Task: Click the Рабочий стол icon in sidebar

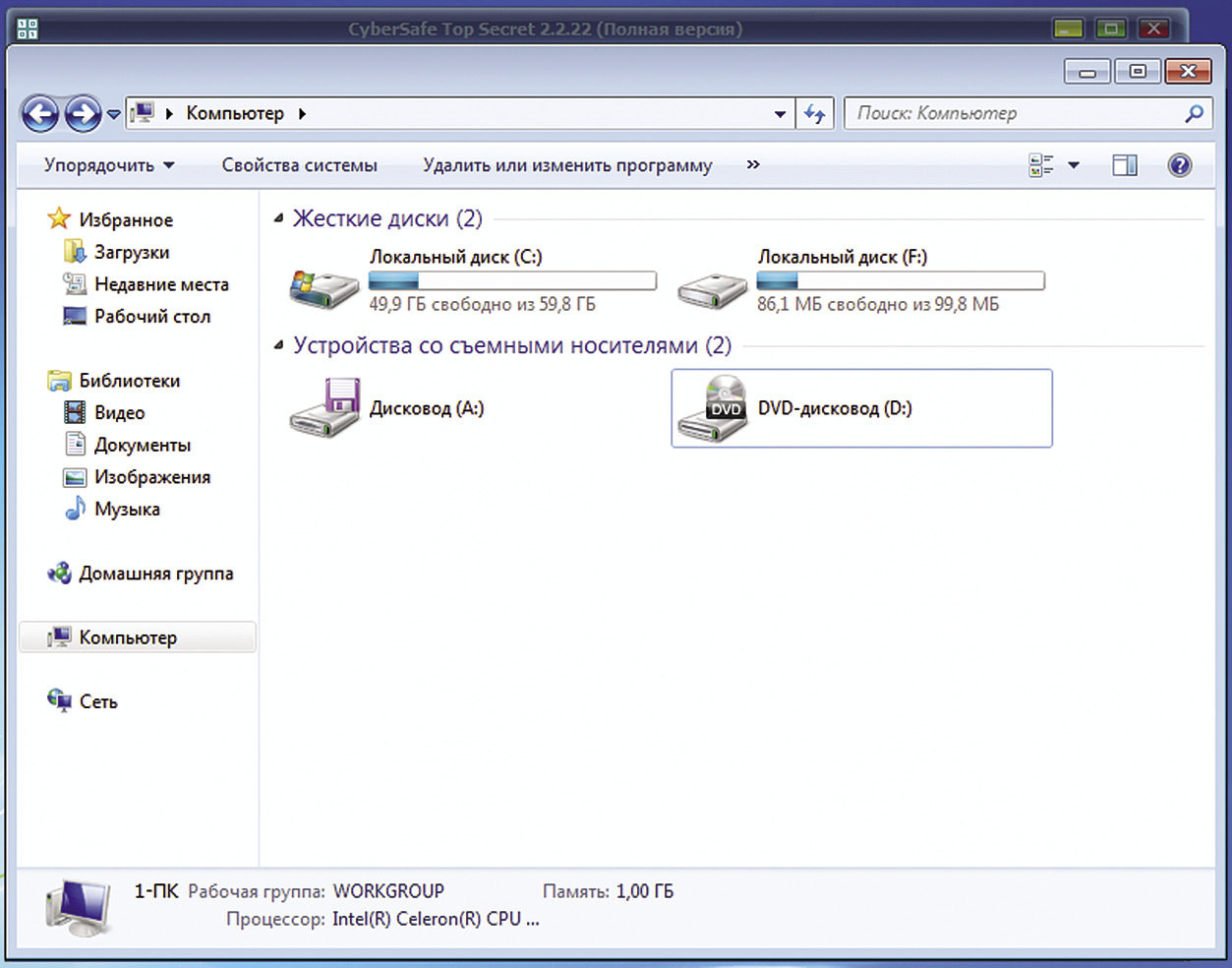Action: pos(75,317)
